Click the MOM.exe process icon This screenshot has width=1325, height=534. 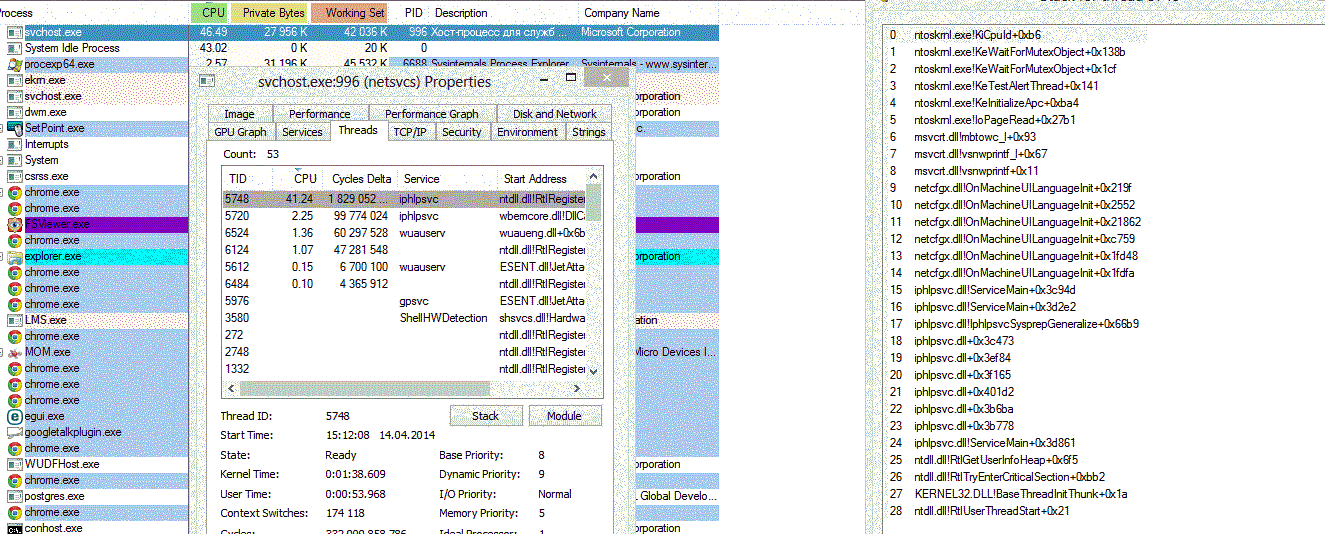click(14, 352)
